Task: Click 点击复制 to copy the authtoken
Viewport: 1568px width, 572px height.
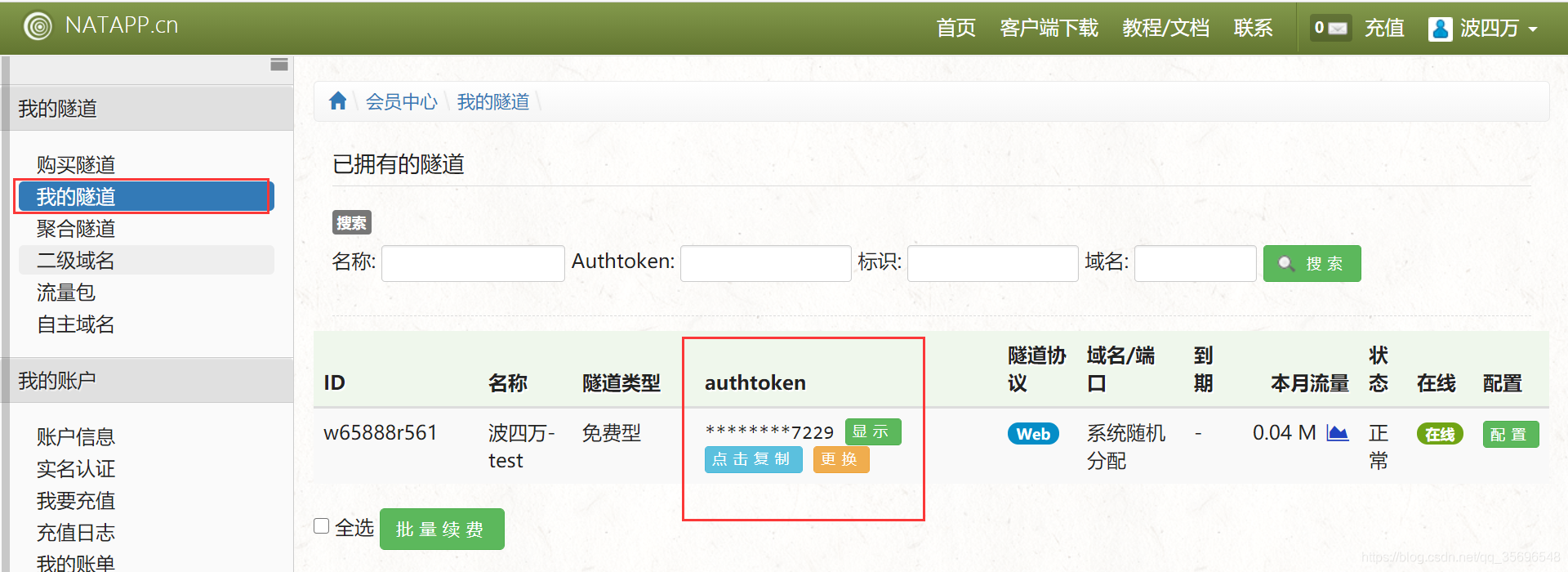Action: tap(753, 459)
